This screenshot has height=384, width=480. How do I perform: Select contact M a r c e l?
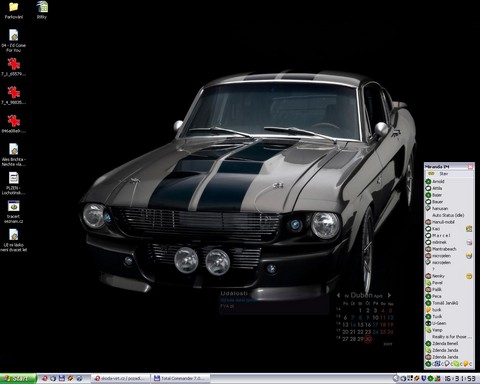(x=449, y=235)
